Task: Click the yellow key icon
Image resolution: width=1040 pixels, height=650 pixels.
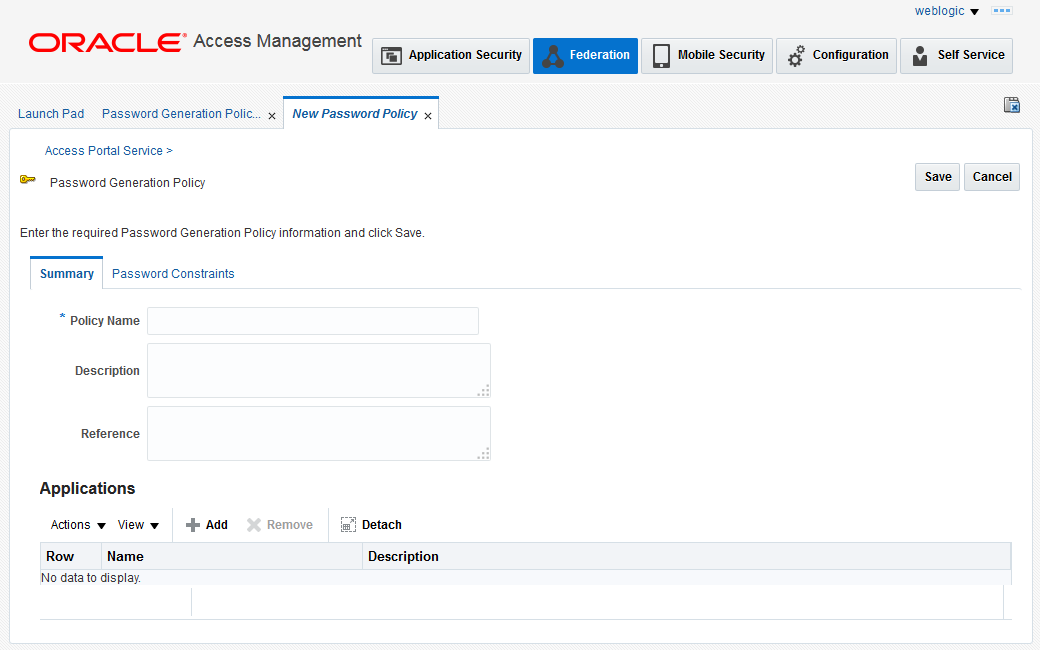Action: [x=28, y=179]
